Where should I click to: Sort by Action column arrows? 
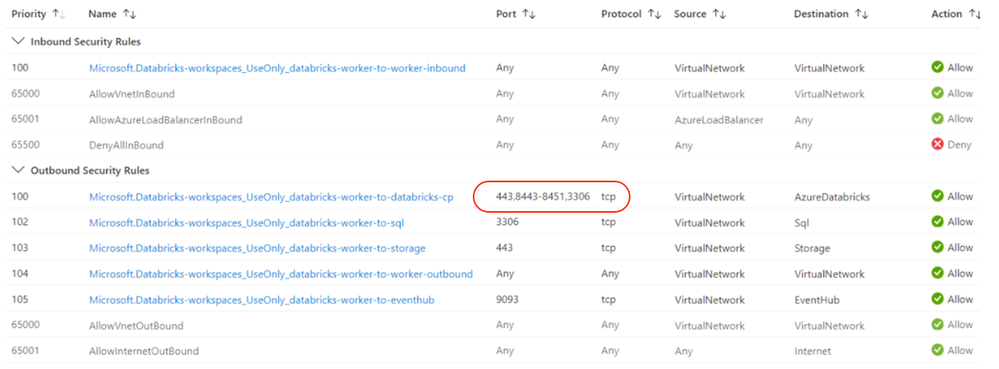tap(975, 13)
